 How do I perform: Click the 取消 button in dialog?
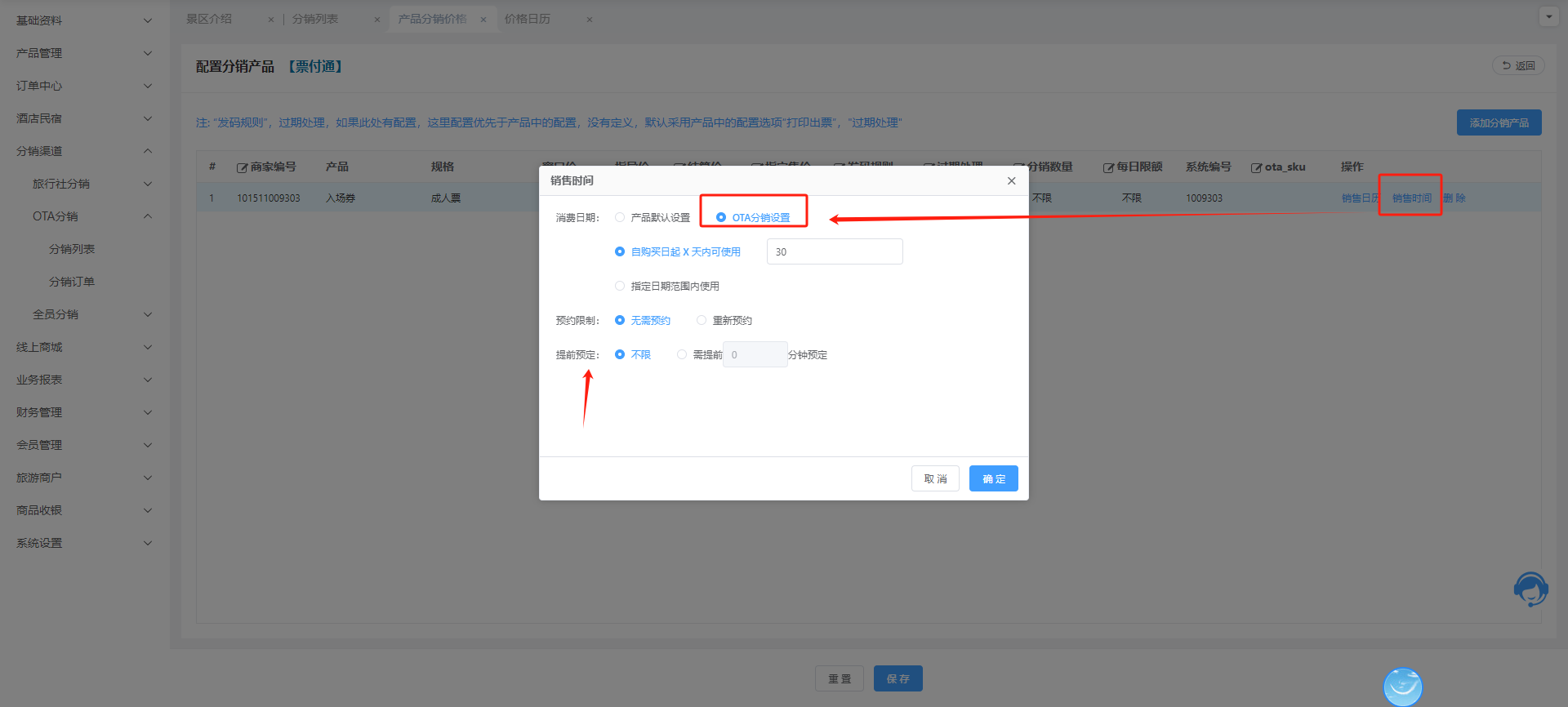tap(935, 478)
